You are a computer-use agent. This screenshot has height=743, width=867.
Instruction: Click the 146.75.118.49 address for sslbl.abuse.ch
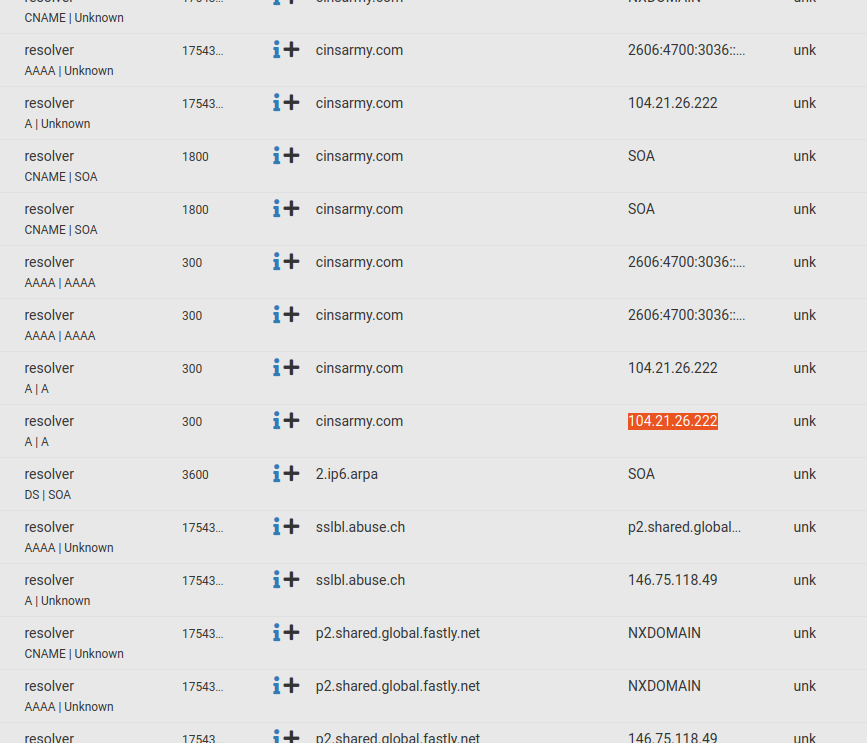click(x=672, y=580)
